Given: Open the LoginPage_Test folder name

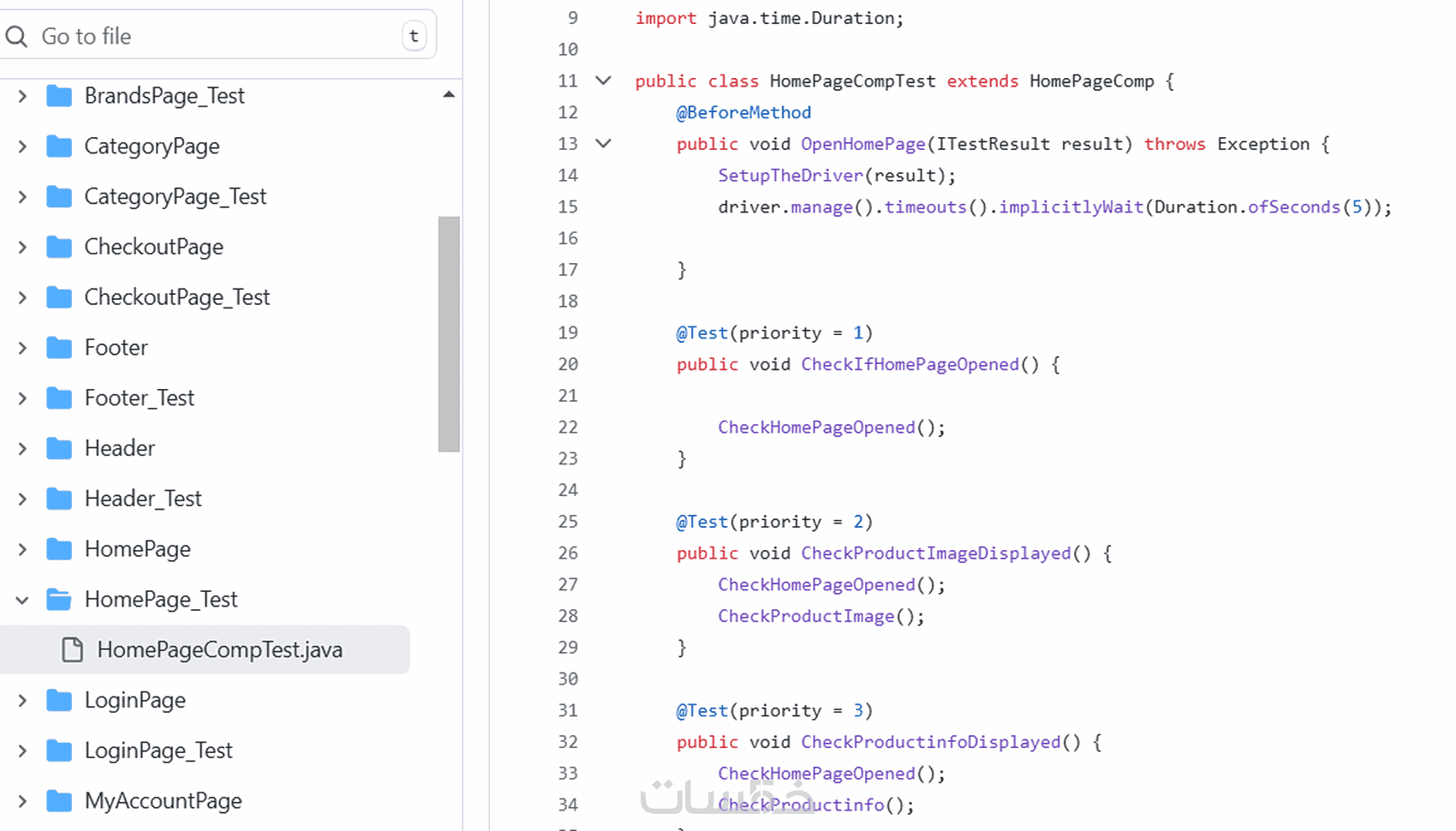Looking at the screenshot, I should [x=158, y=751].
